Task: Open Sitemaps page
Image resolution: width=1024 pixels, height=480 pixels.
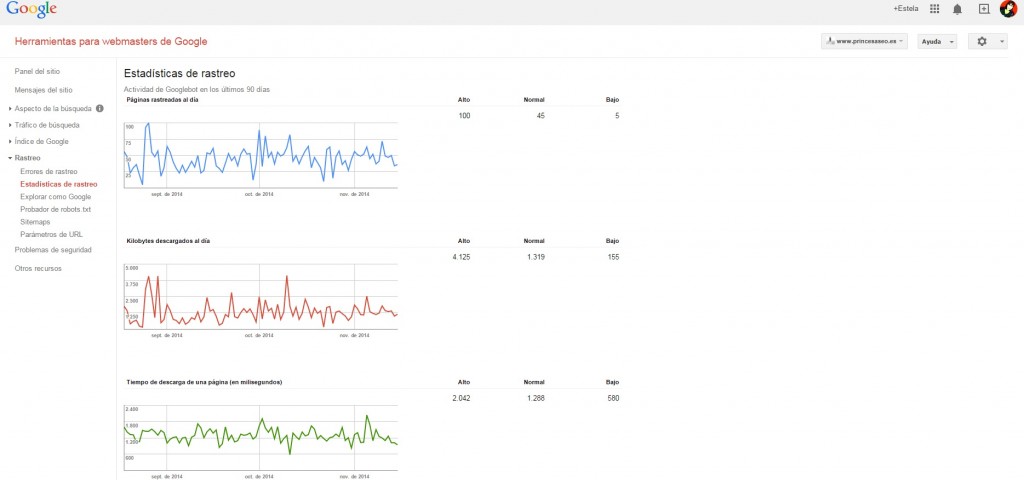Action: pos(35,222)
